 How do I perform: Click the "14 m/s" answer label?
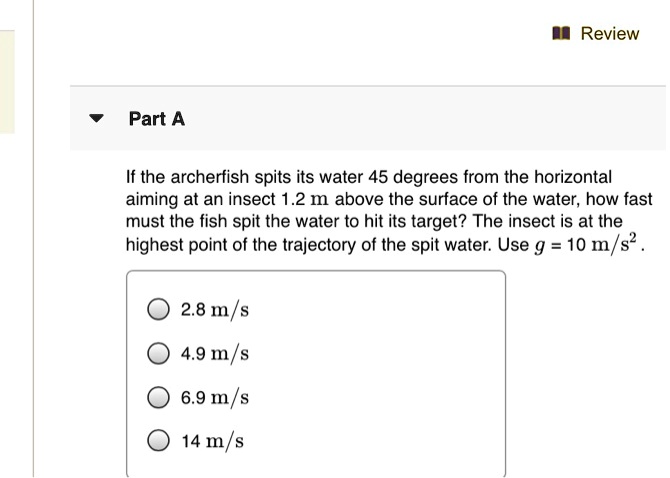[x=212, y=440]
